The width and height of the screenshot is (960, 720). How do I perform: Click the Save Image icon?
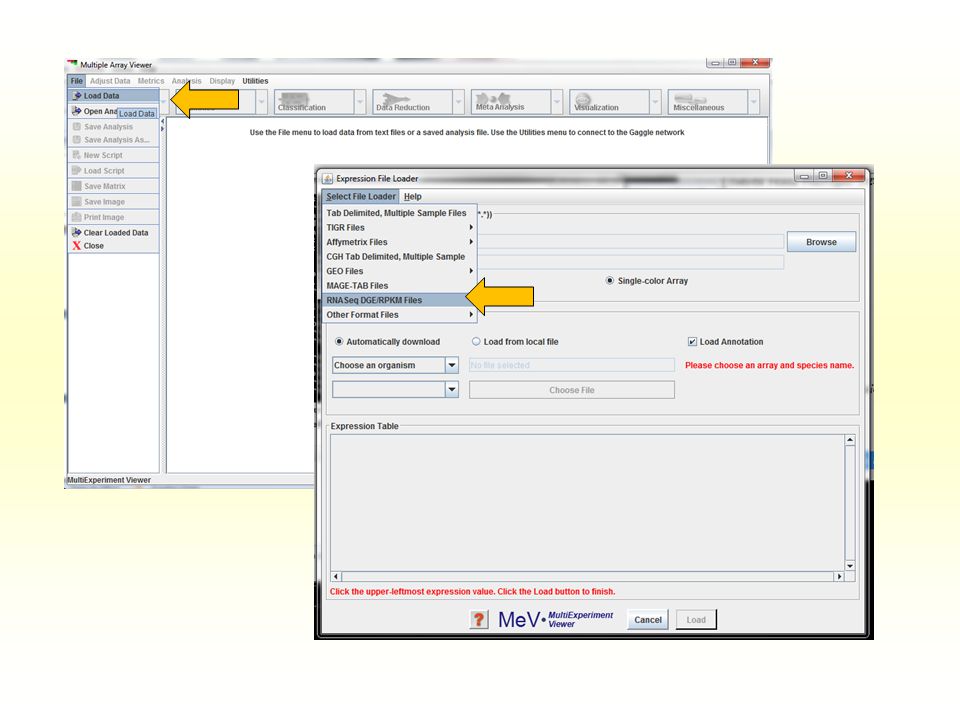77,201
